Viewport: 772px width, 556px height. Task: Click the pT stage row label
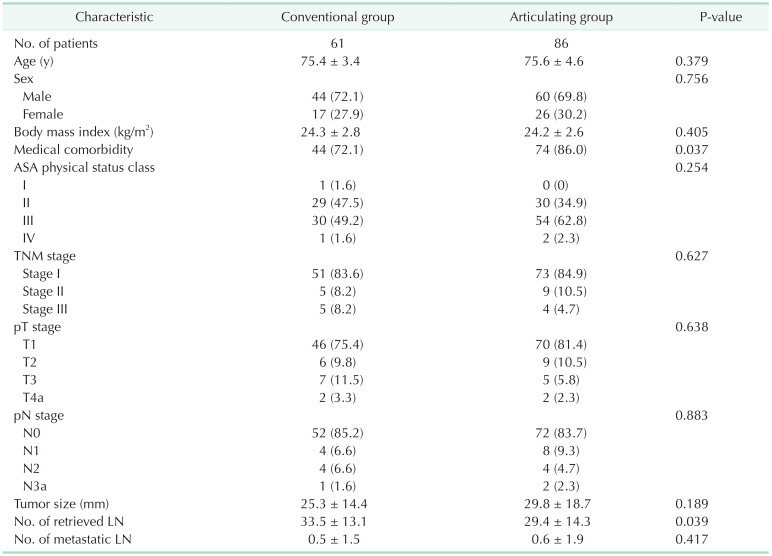pyautogui.click(x=39, y=329)
